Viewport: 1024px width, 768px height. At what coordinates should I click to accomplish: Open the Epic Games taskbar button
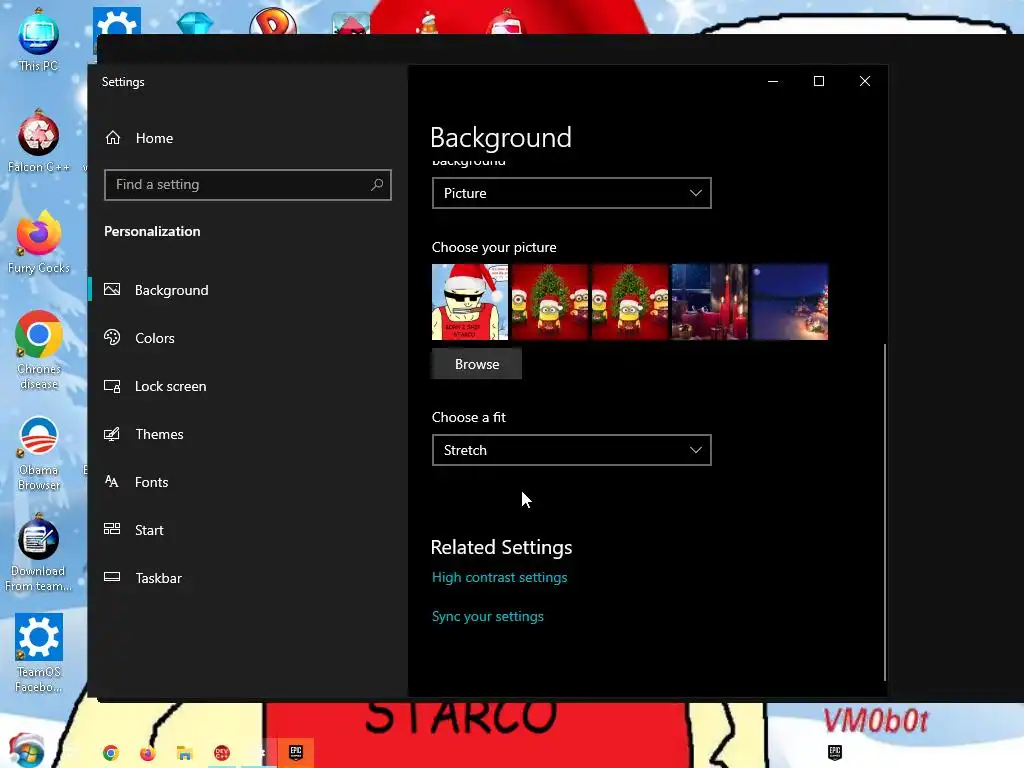[x=296, y=752]
